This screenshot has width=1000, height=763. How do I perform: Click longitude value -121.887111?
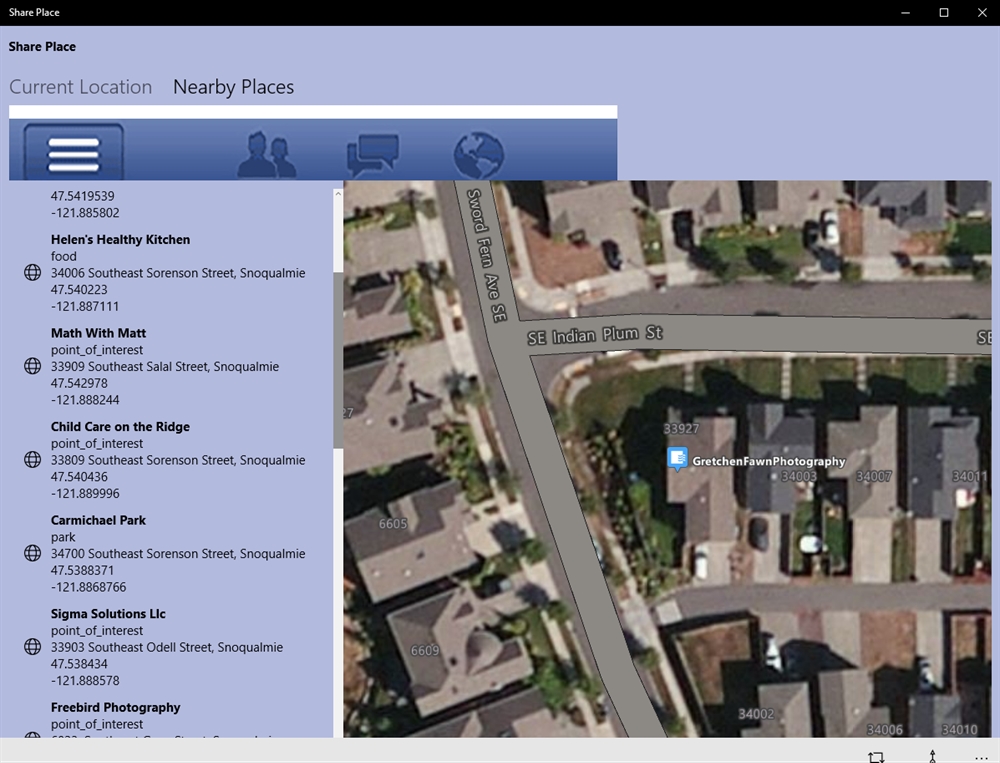[x=85, y=306]
